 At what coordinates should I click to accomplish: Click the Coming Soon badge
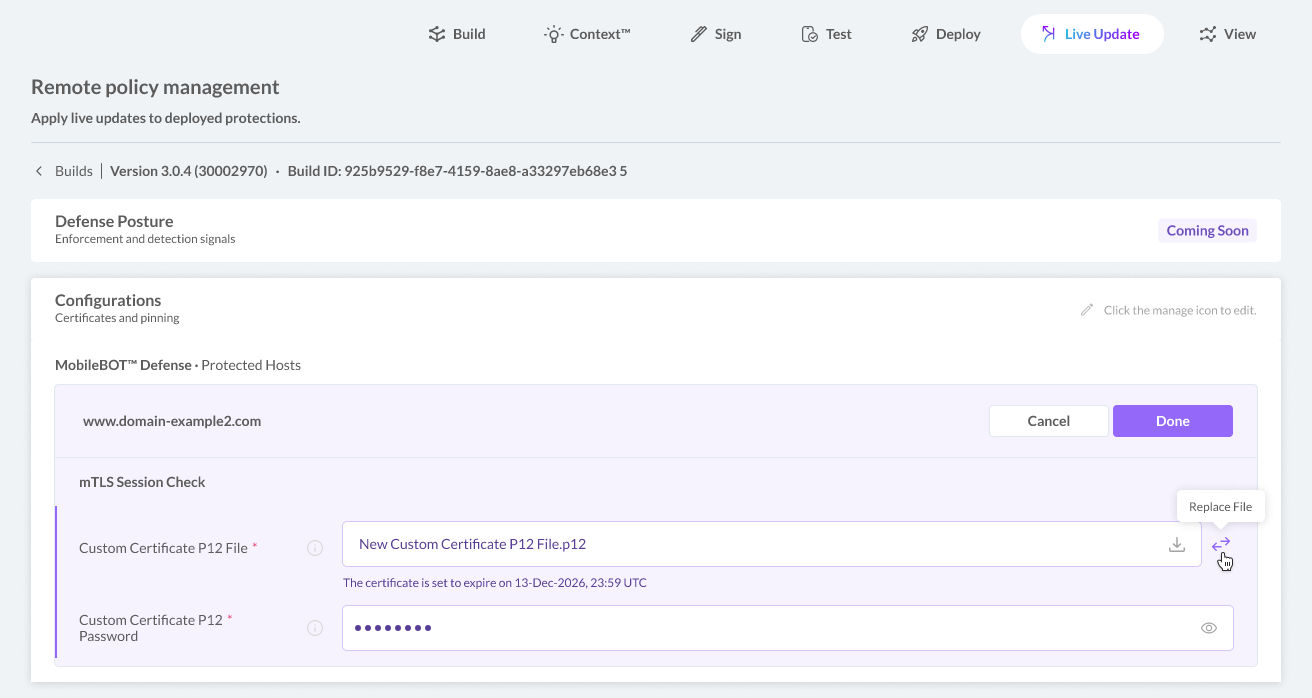1207,230
